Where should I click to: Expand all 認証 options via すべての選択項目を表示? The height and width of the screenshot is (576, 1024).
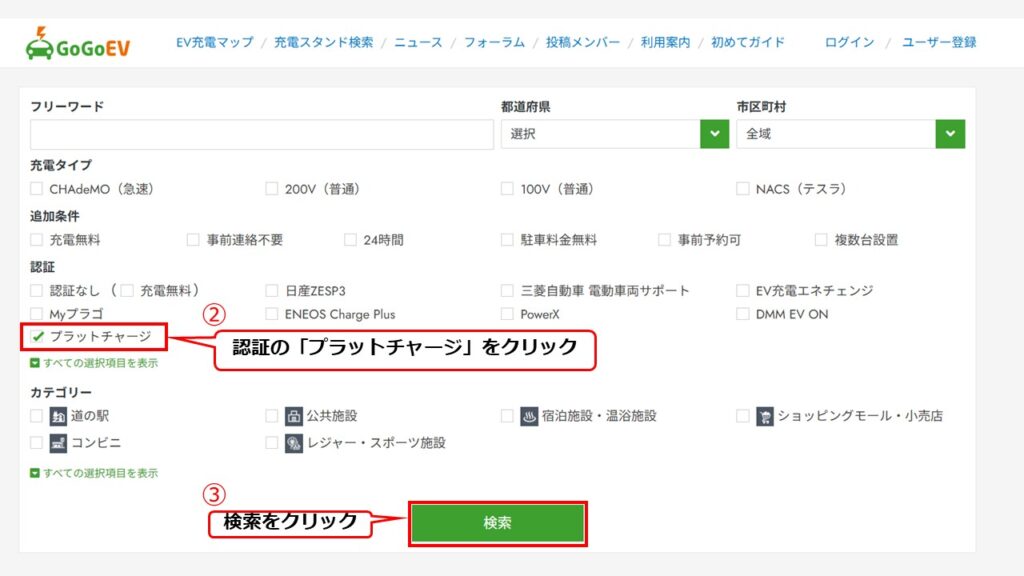[94, 363]
